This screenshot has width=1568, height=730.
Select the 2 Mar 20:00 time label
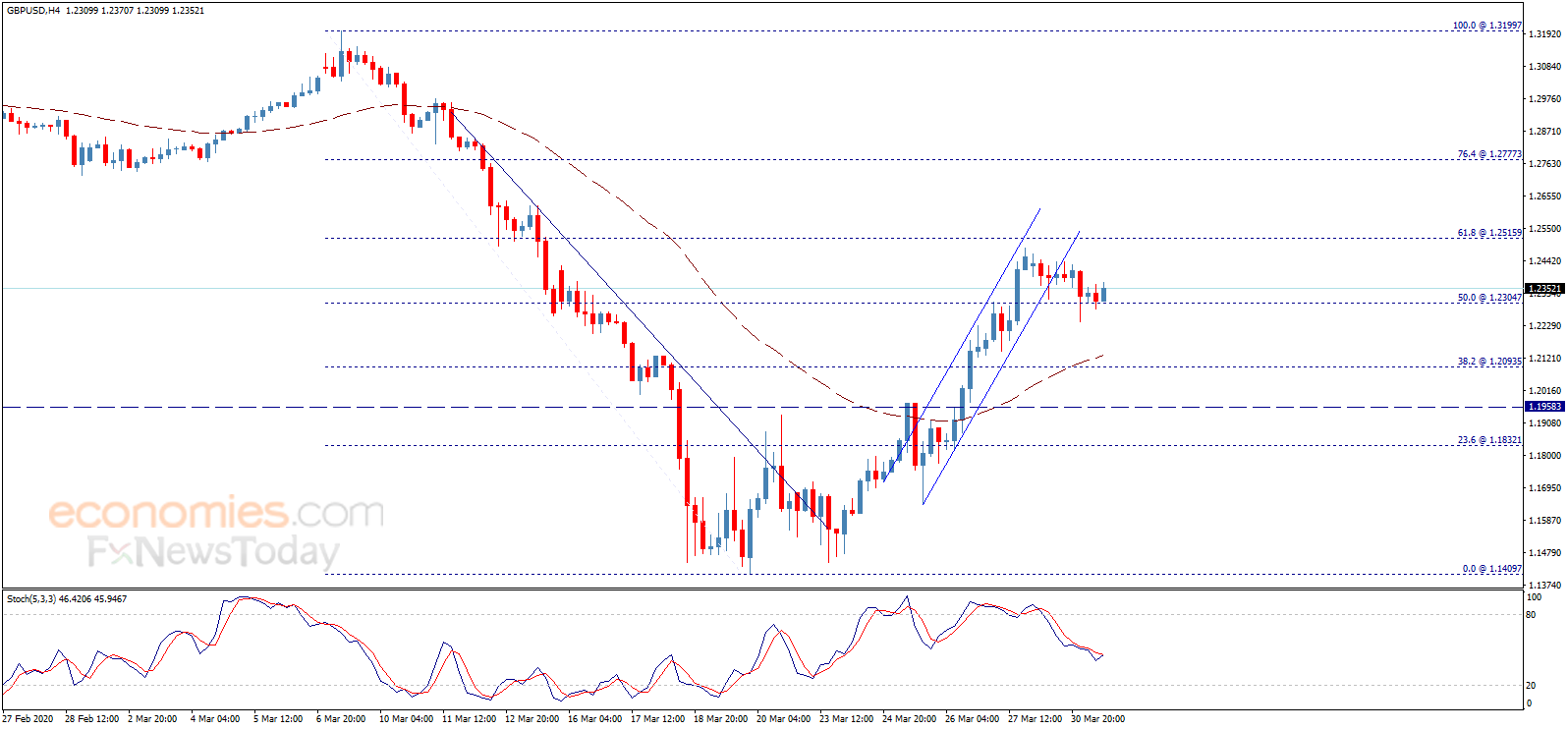[x=152, y=719]
